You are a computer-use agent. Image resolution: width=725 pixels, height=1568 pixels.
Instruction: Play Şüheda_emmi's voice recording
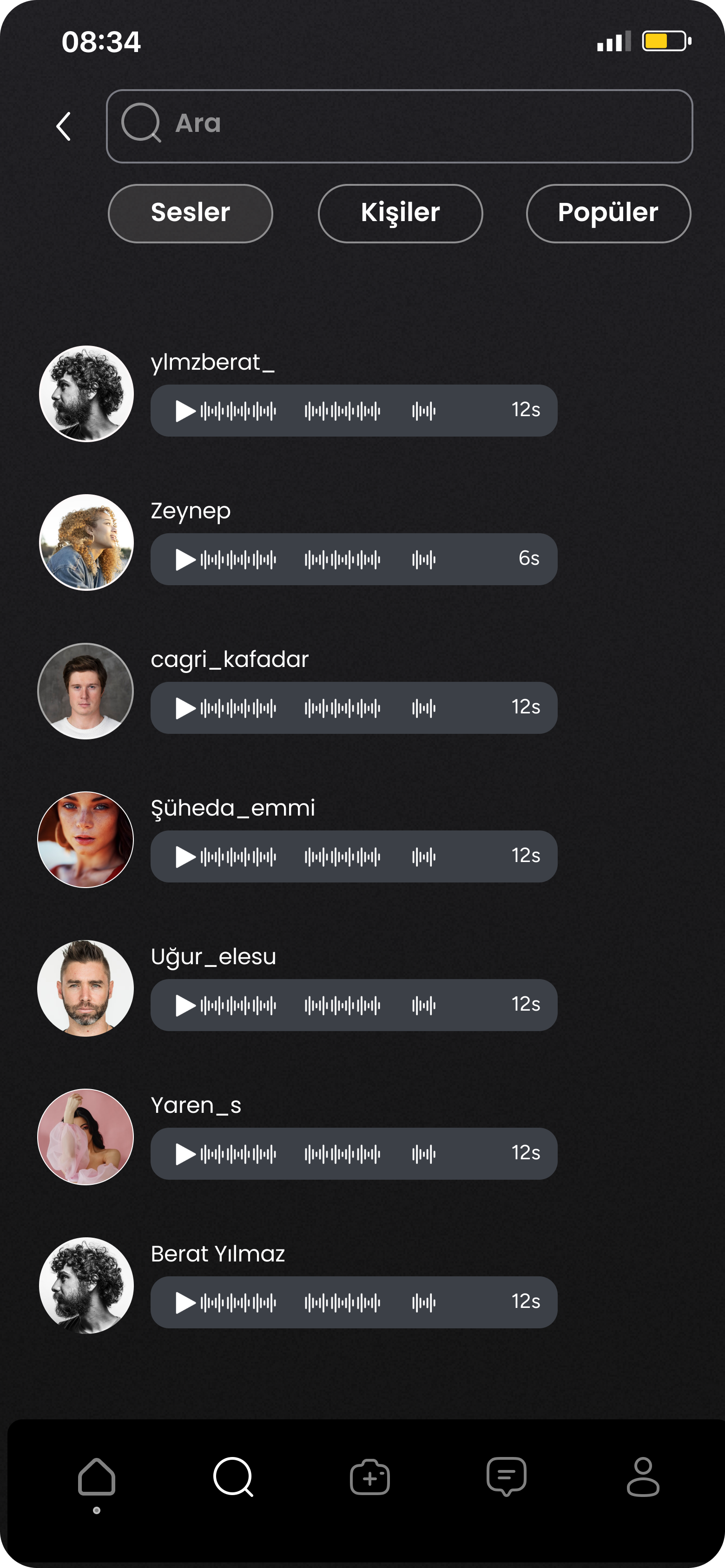coord(185,856)
